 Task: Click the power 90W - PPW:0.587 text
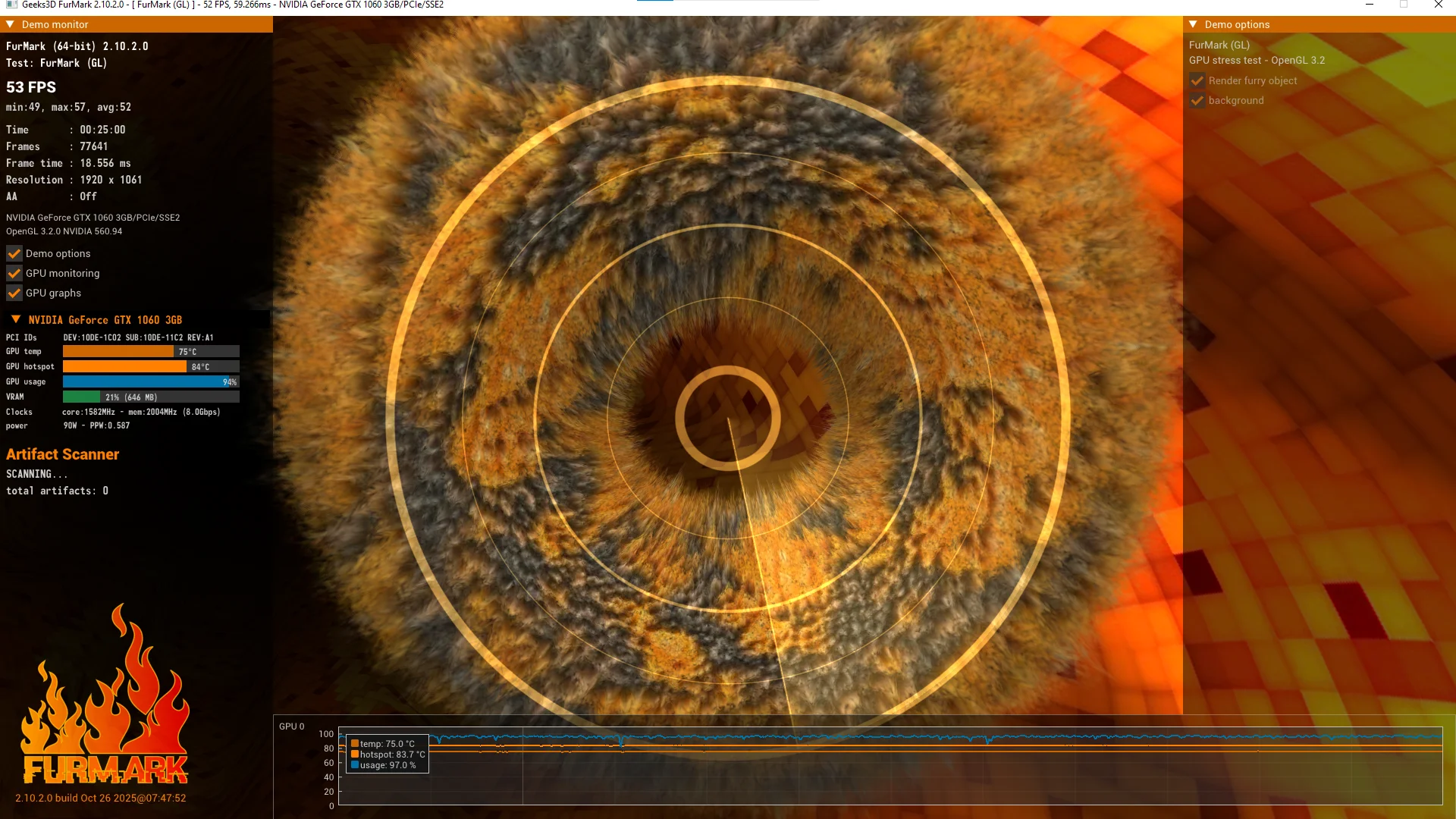pyautogui.click(x=96, y=425)
